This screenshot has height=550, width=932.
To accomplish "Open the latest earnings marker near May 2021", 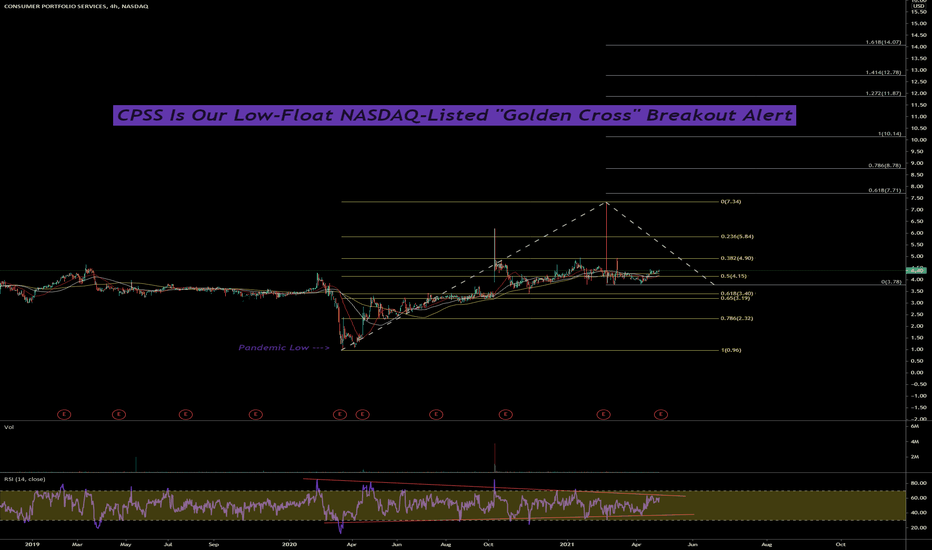I will coord(661,414).
